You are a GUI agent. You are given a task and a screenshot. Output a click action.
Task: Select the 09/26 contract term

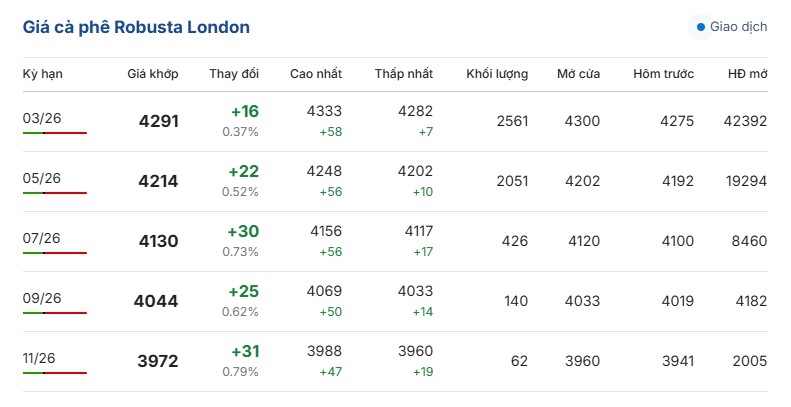point(42,298)
